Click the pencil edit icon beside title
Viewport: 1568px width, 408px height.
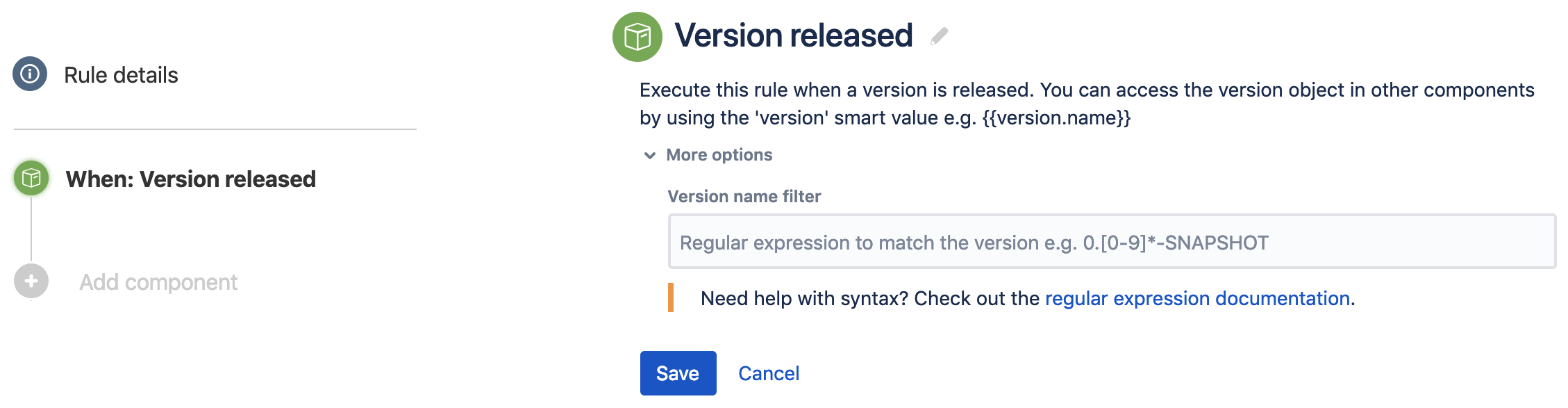pos(939,36)
